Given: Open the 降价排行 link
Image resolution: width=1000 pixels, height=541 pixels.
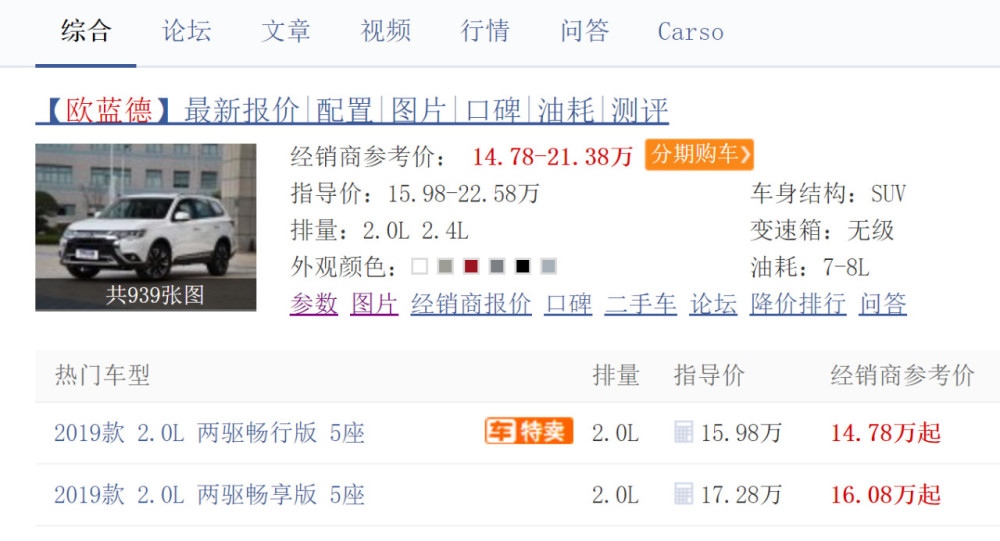Looking at the screenshot, I should (x=798, y=304).
